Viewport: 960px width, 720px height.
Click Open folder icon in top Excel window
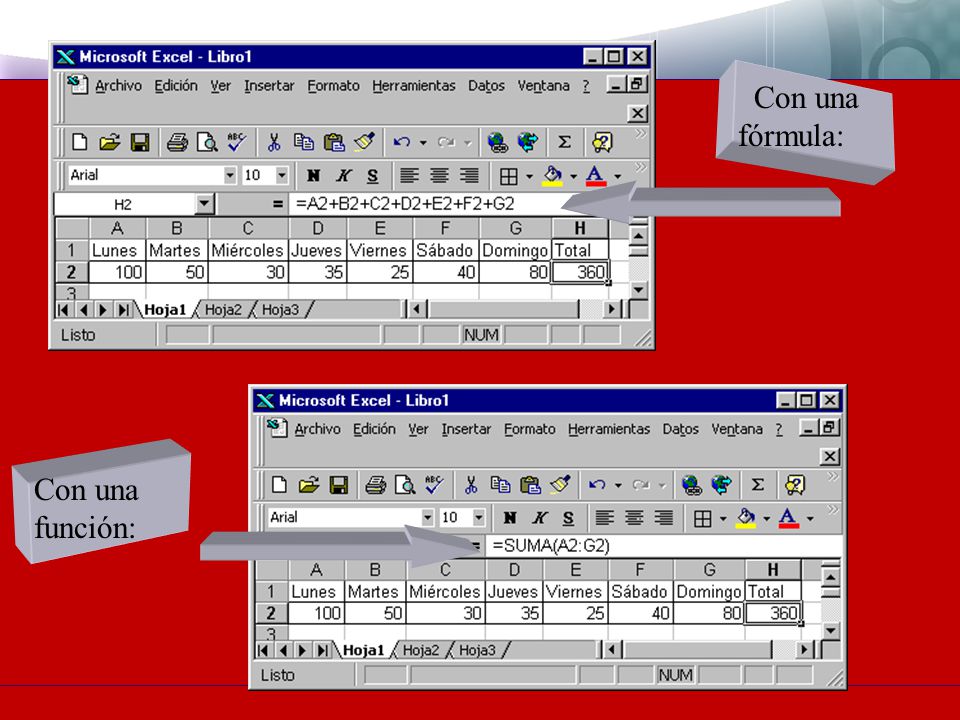(110, 142)
